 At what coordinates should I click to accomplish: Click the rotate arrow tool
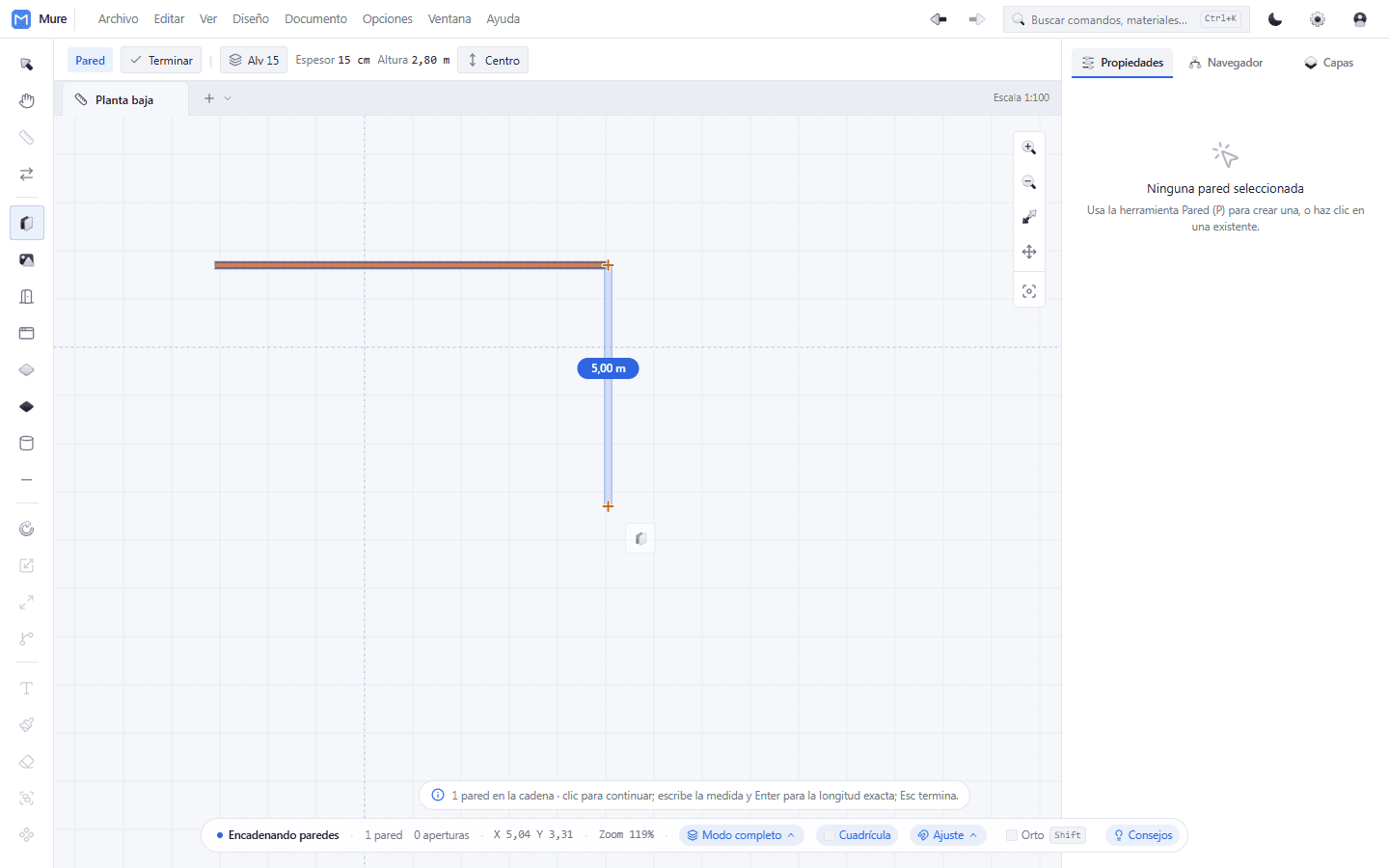(x=27, y=529)
